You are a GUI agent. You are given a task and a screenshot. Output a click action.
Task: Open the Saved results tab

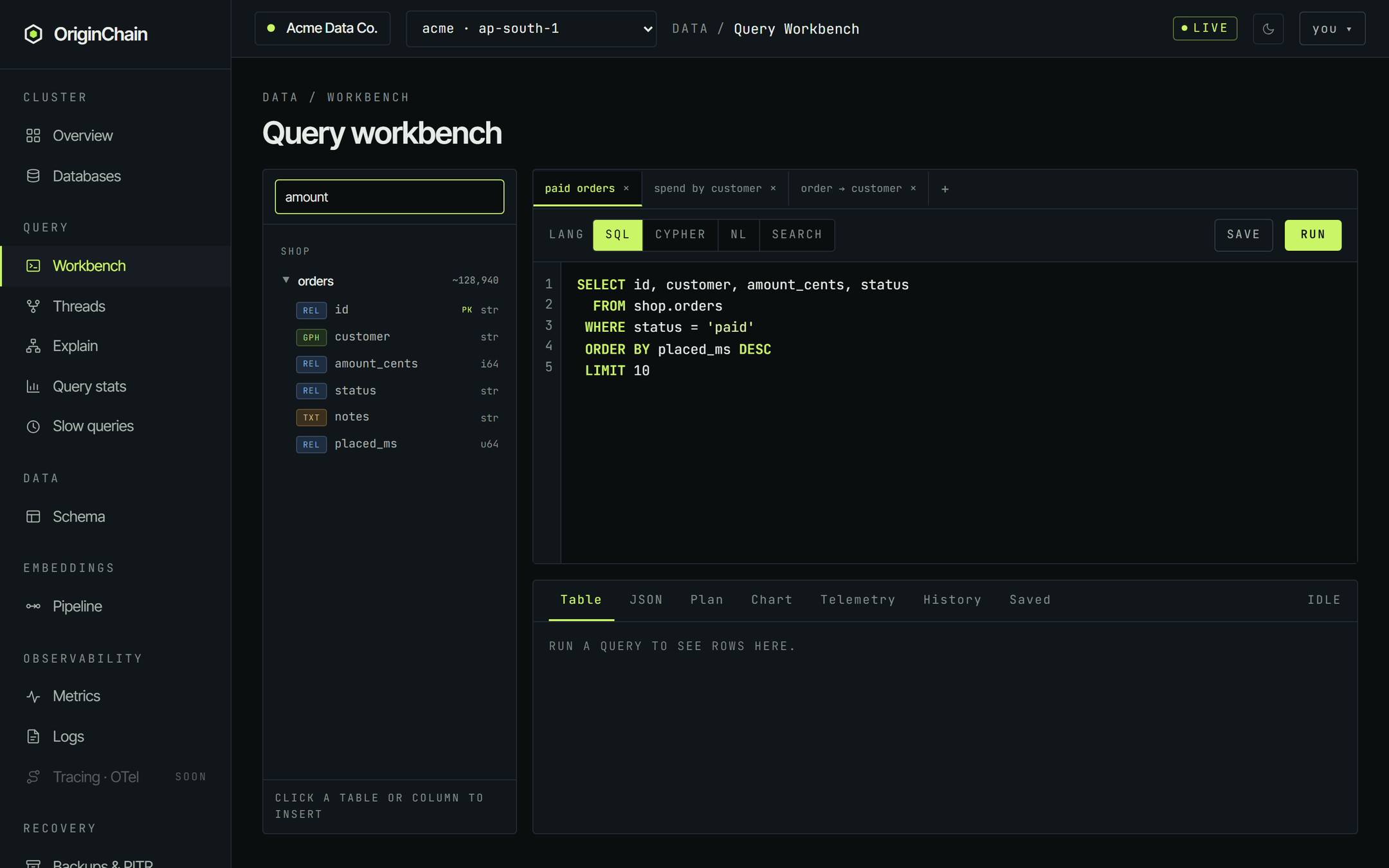click(1030, 600)
